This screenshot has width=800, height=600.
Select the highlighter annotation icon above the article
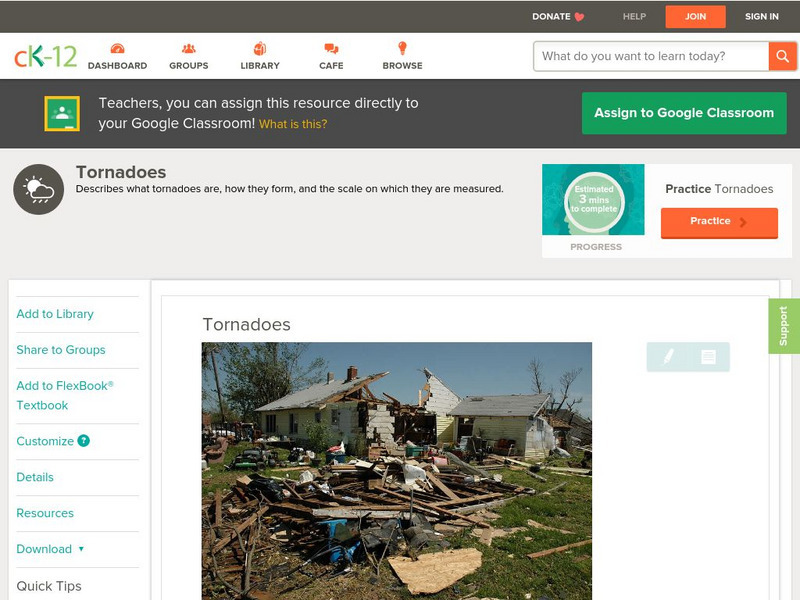666,355
